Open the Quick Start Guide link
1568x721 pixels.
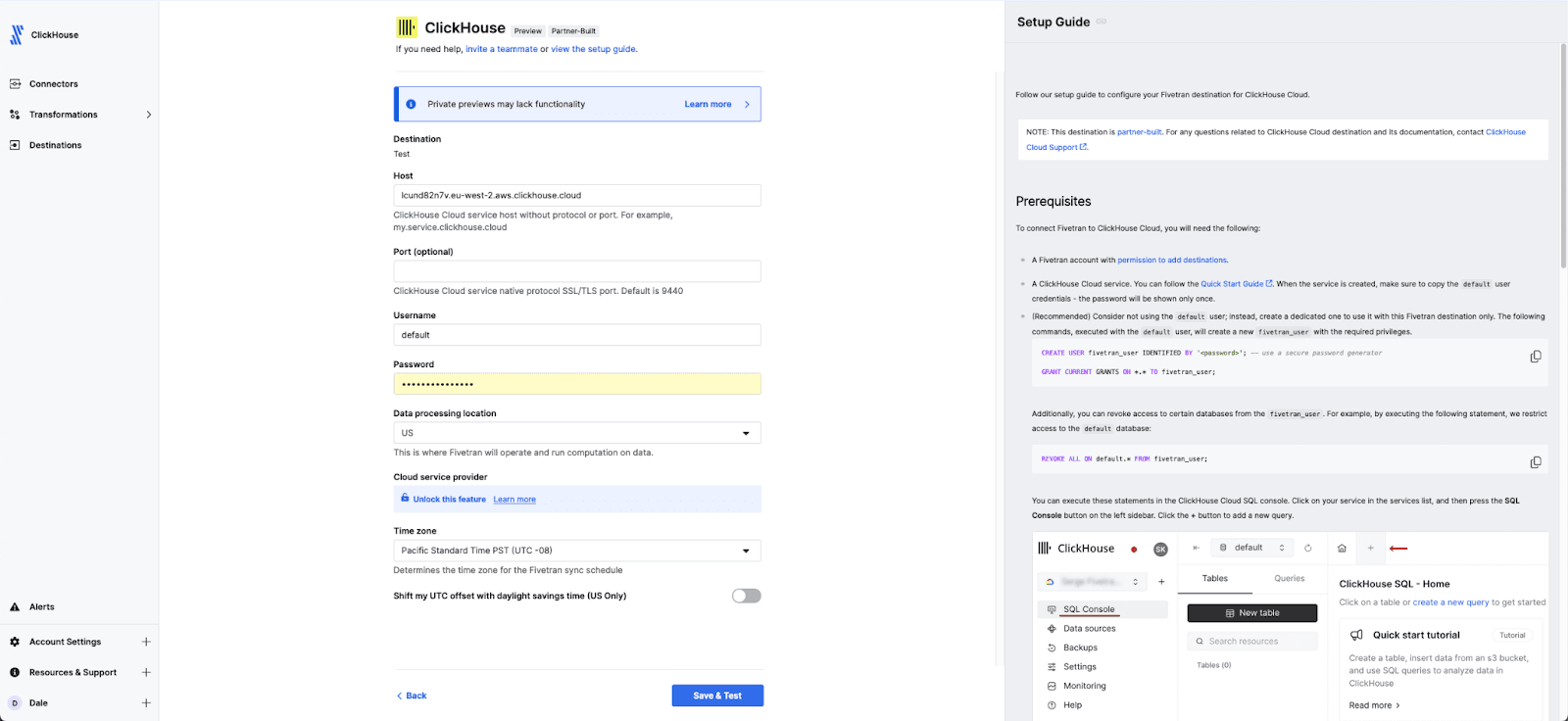[1232, 284]
